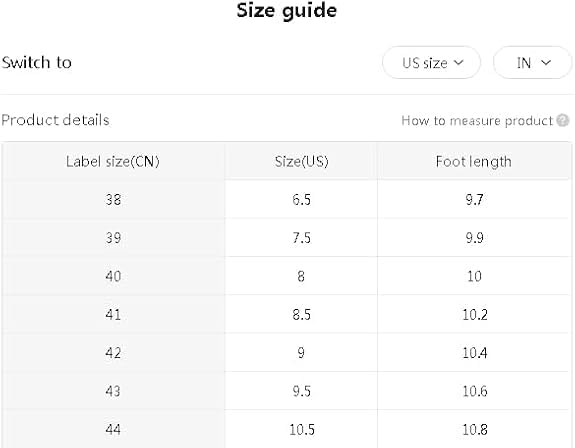This screenshot has height=448, width=575.
Task: Select label size 42 cell
Action: click(x=113, y=353)
